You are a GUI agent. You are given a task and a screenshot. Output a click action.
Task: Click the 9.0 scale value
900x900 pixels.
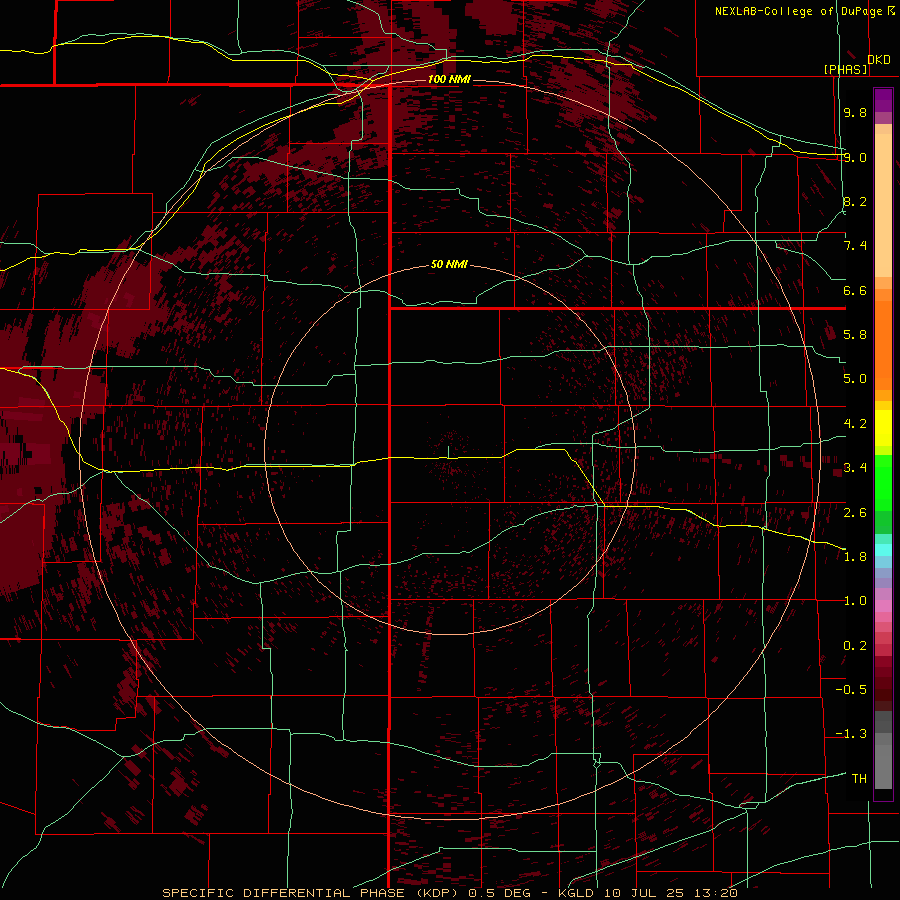[855, 157]
